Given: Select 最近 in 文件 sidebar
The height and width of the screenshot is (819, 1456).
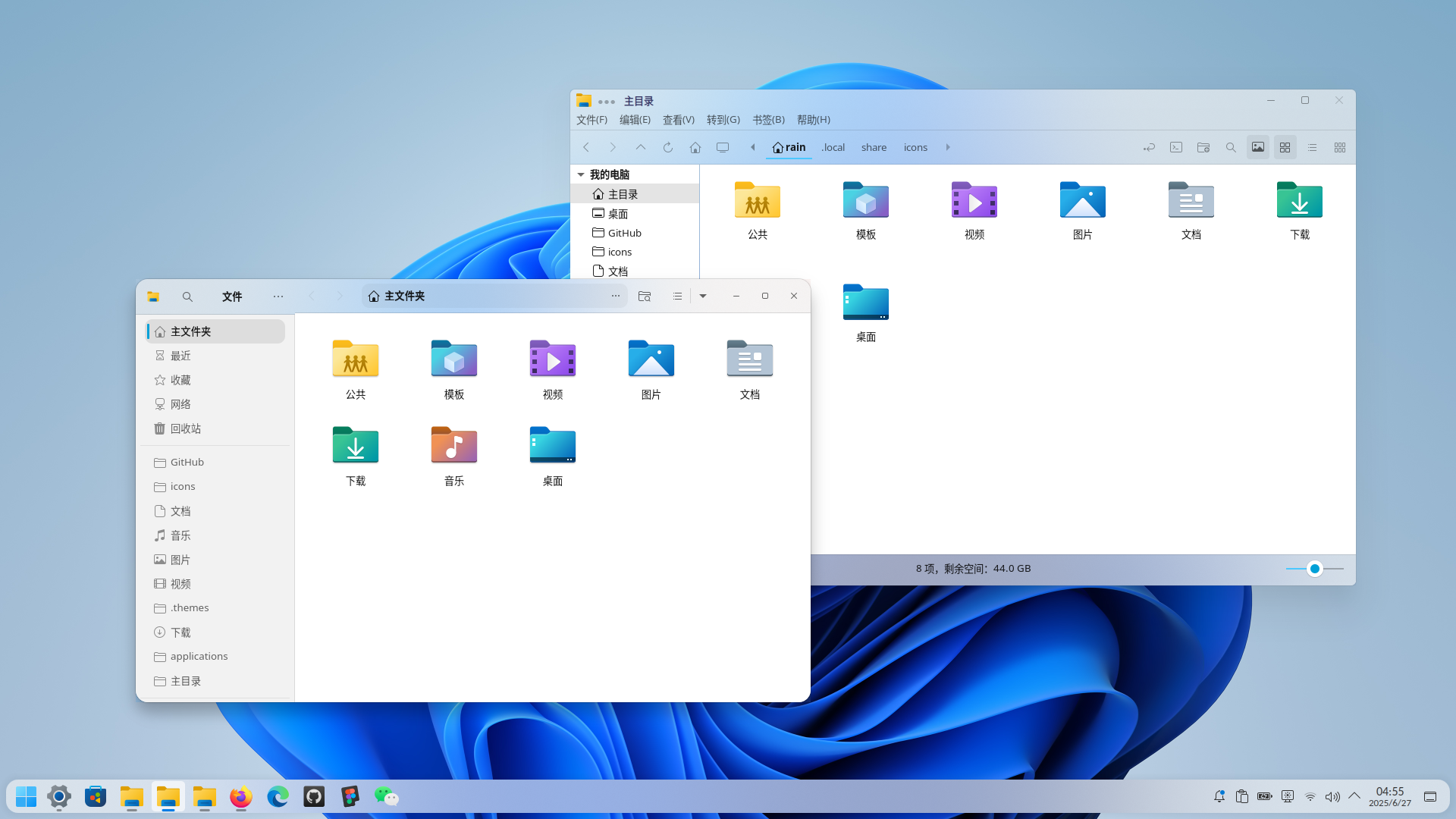Looking at the screenshot, I should [215, 356].
